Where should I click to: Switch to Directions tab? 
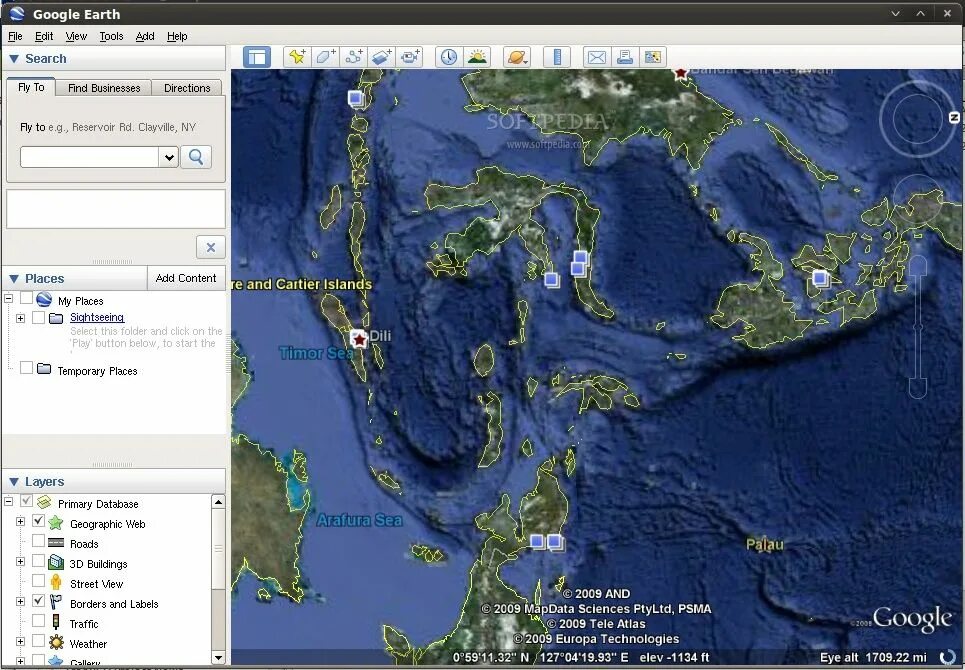[187, 88]
